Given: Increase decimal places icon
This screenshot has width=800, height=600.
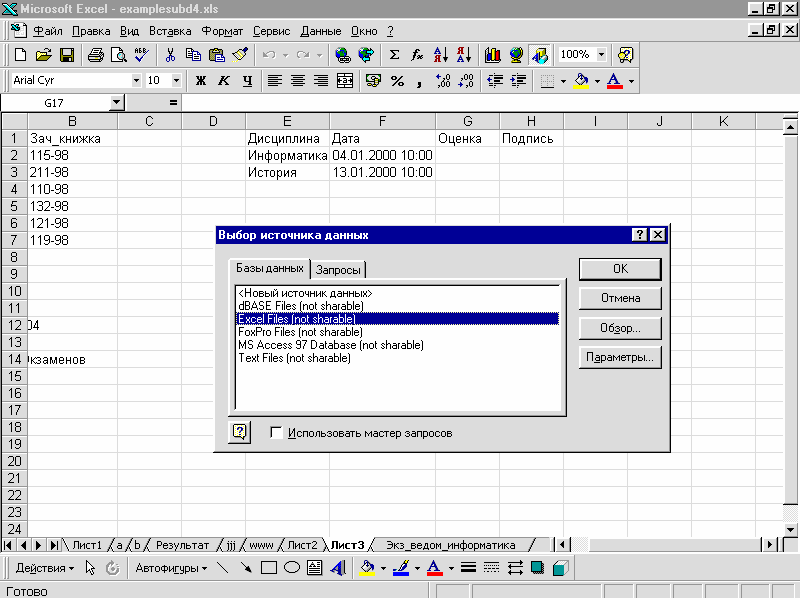Looking at the screenshot, I should pyautogui.click(x=443, y=81).
